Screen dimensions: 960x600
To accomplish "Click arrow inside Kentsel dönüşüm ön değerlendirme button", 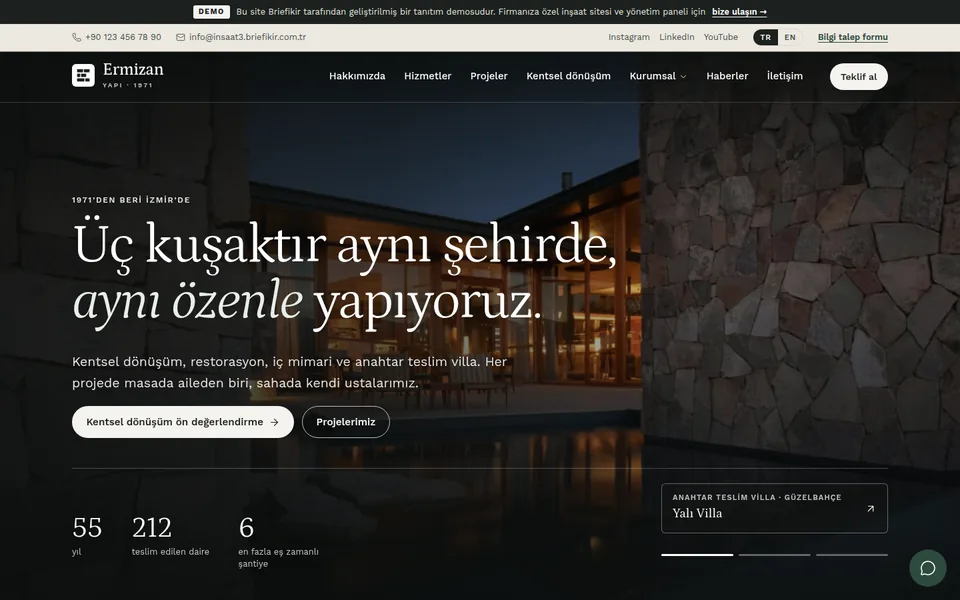I will pos(274,422).
